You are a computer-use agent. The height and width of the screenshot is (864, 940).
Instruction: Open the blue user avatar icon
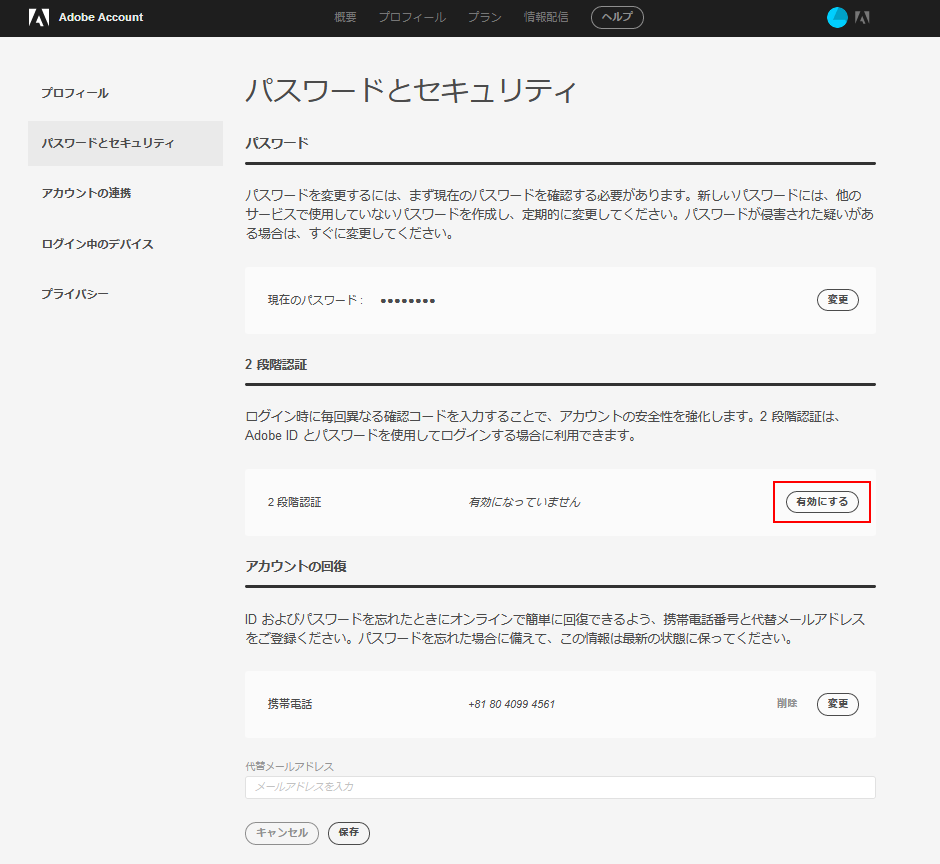tap(837, 17)
